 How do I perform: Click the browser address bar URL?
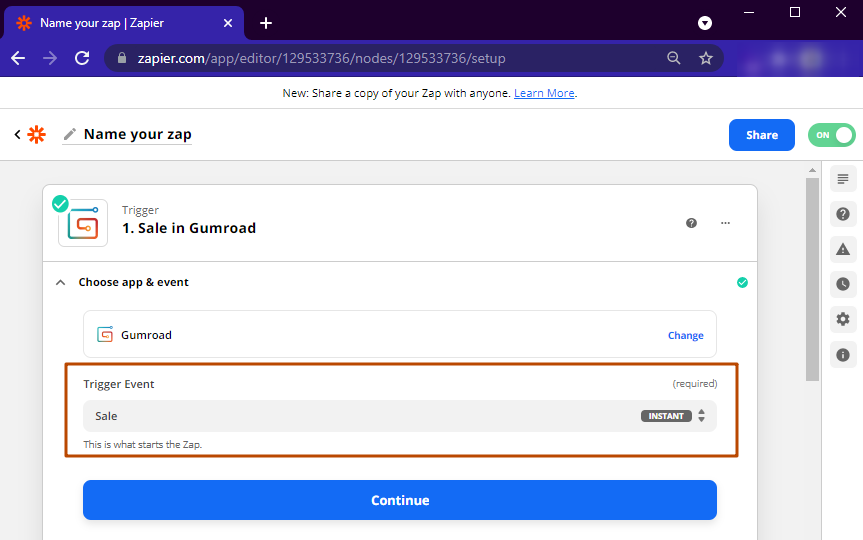click(321, 58)
